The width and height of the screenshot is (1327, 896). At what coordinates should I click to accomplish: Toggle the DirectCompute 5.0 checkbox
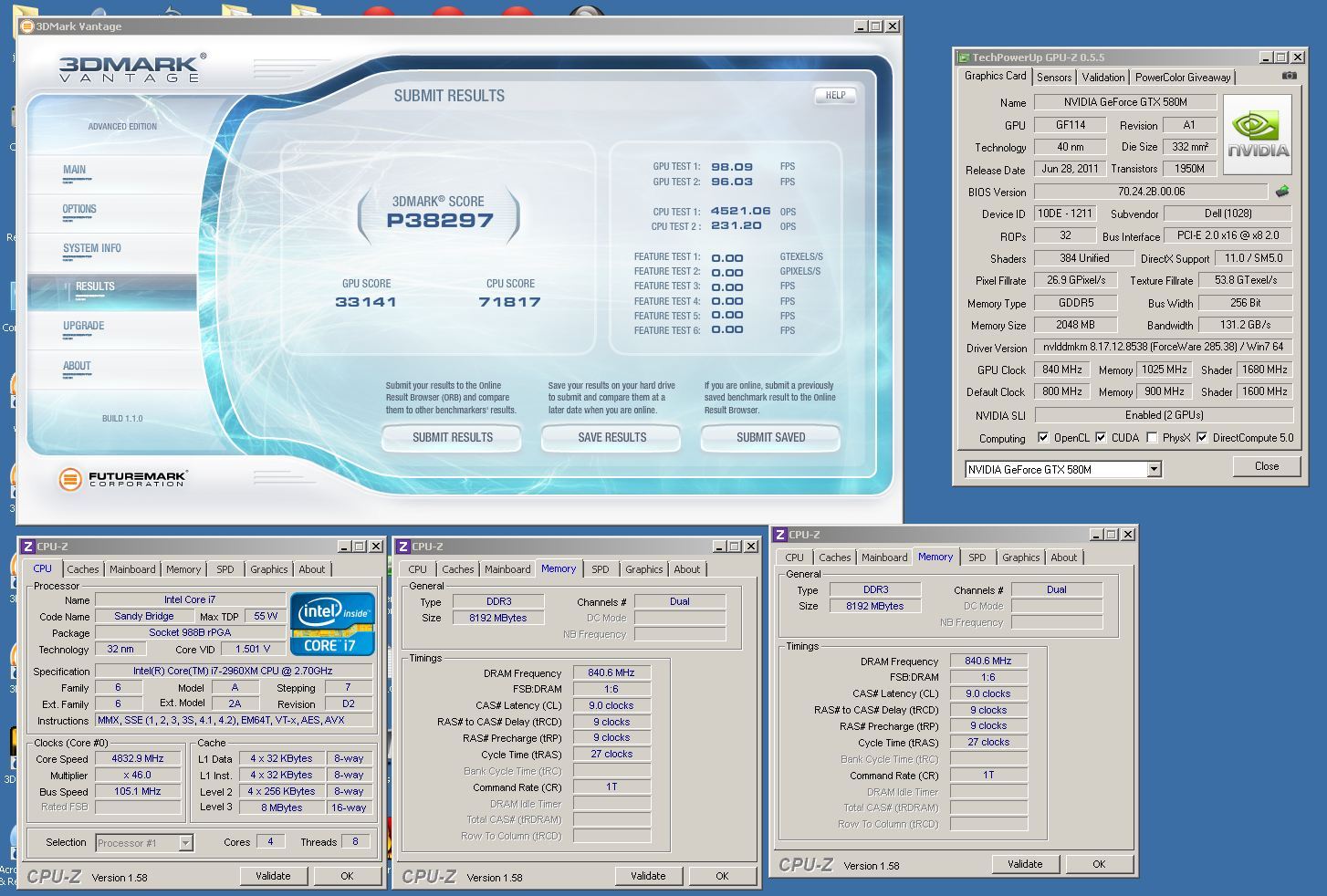coord(1202,438)
